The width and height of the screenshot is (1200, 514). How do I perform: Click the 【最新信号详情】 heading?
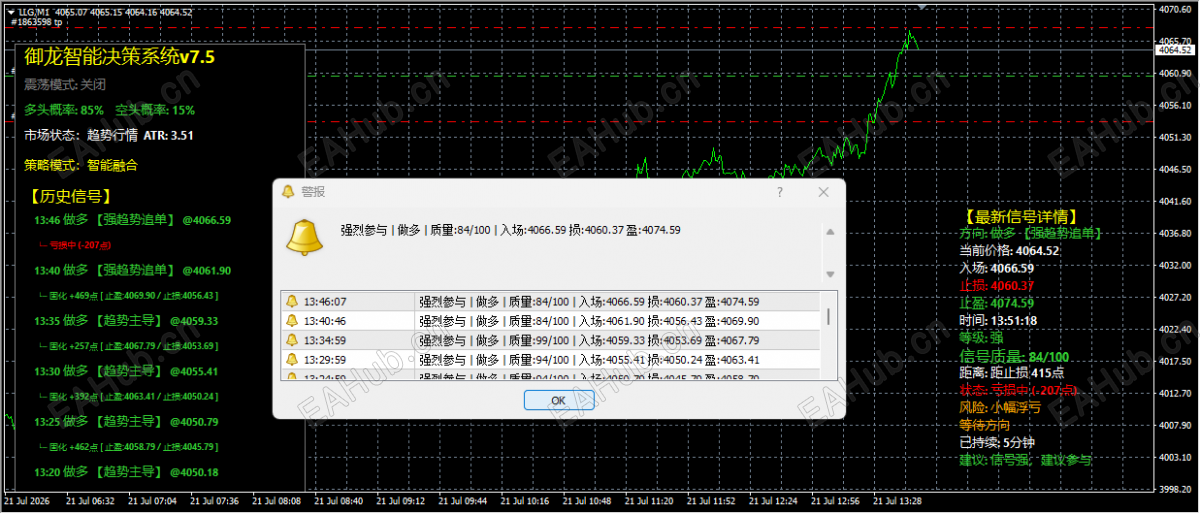(1020, 216)
